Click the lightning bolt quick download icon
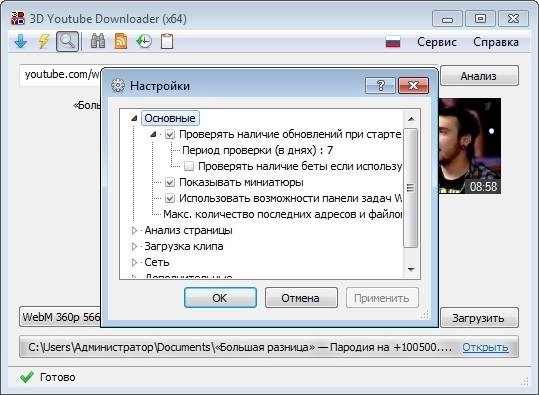 click(44, 42)
